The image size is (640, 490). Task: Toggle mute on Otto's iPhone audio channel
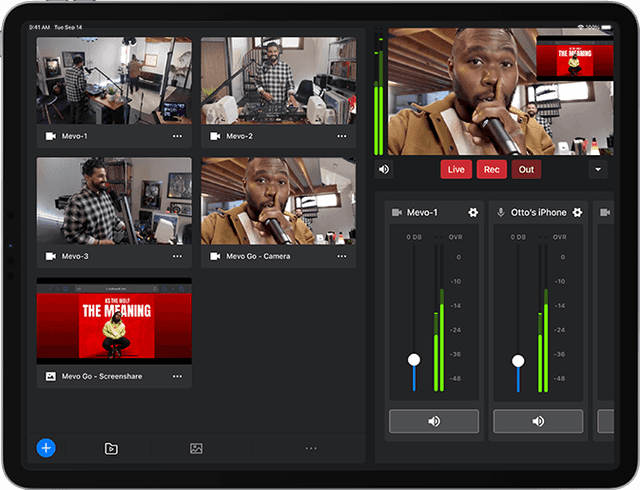click(x=538, y=421)
